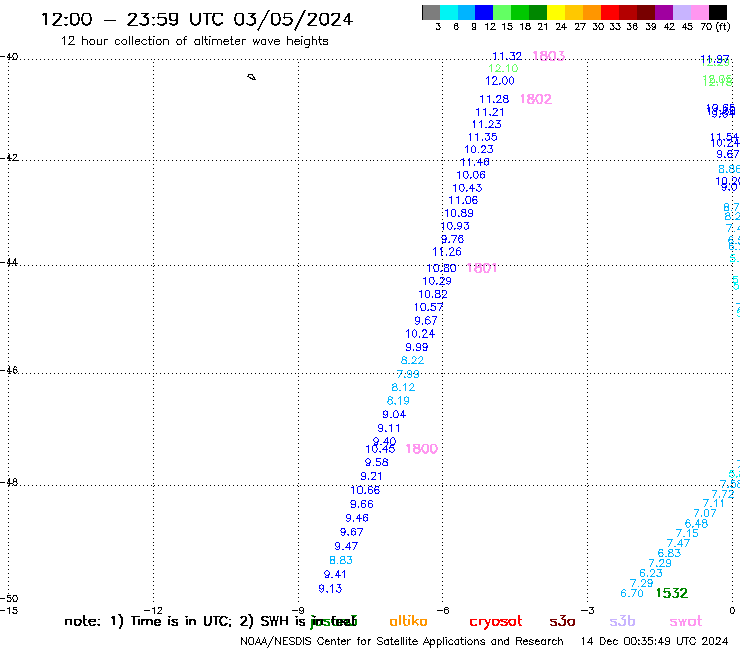Click the orange legend color swatch
Image resolution: width=740 pixels, height=650 pixels.
point(592,12)
